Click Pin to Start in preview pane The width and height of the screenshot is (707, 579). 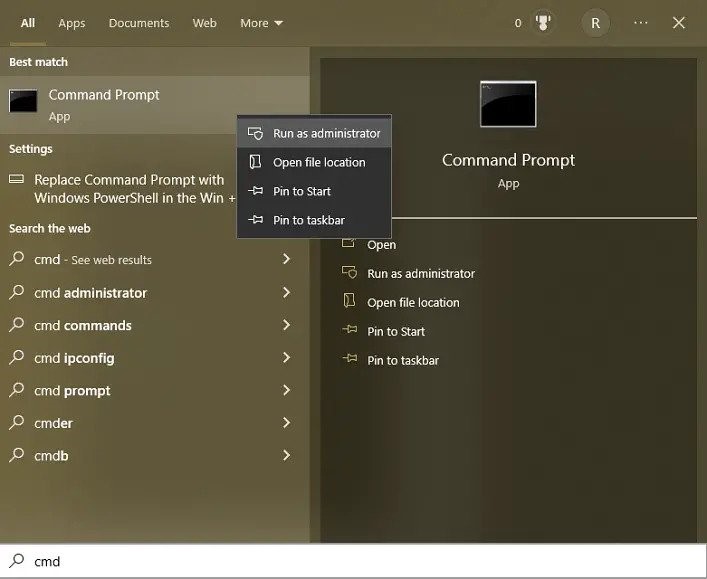point(396,331)
